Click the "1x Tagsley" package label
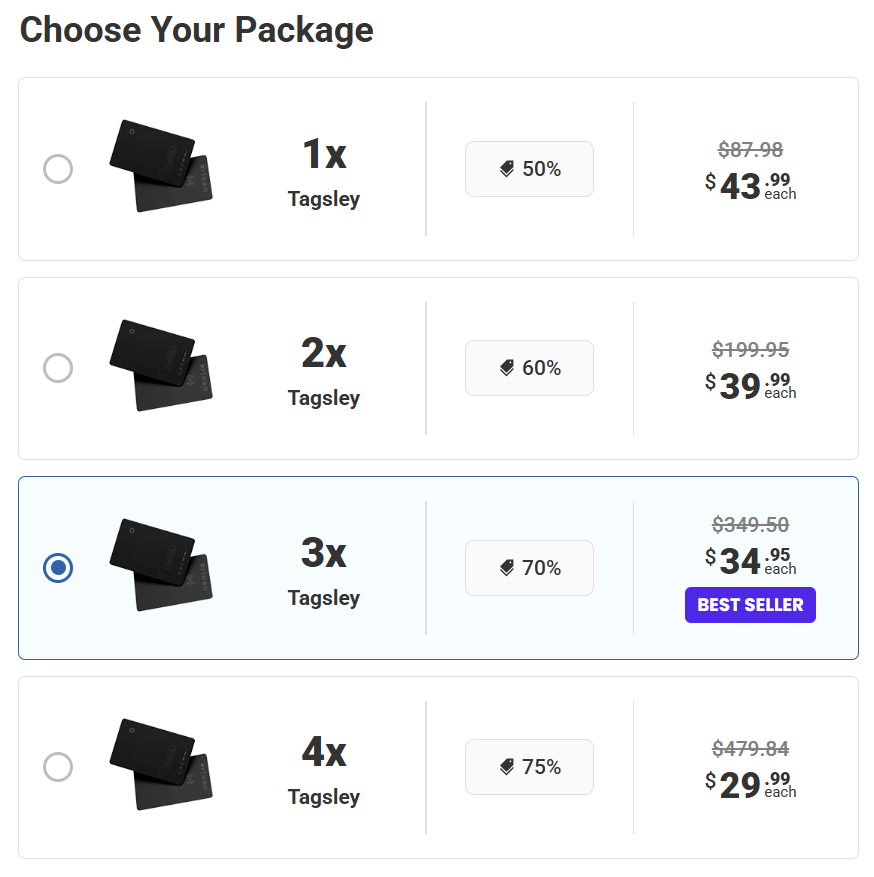The image size is (874, 877). point(324,172)
